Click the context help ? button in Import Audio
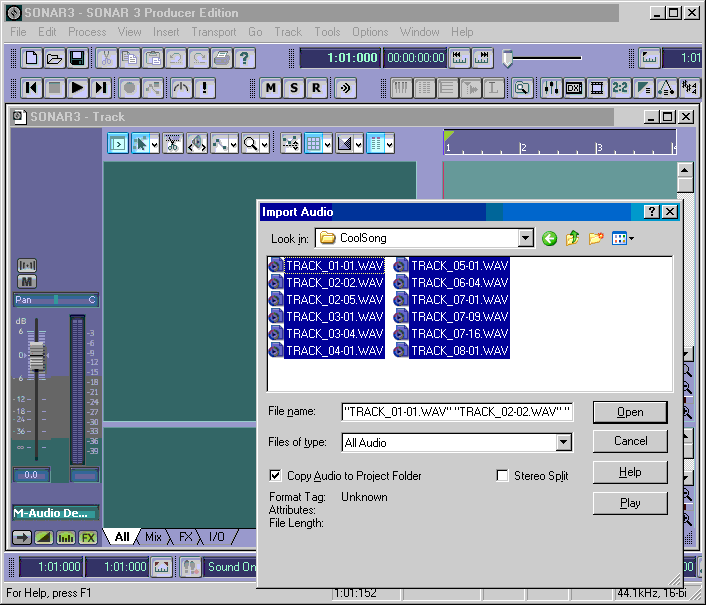The height and width of the screenshot is (605, 706). 652,212
